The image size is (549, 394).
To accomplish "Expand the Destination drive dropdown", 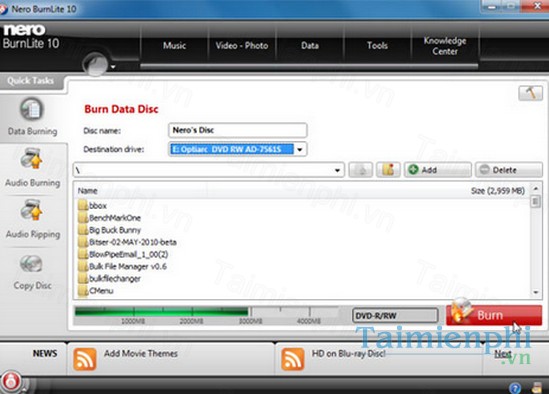I will (300, 150).
